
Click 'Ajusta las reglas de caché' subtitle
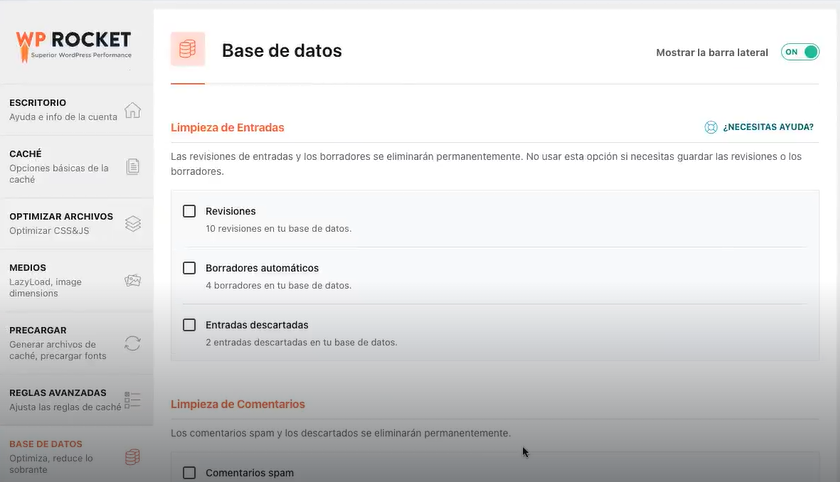[65, 407]
